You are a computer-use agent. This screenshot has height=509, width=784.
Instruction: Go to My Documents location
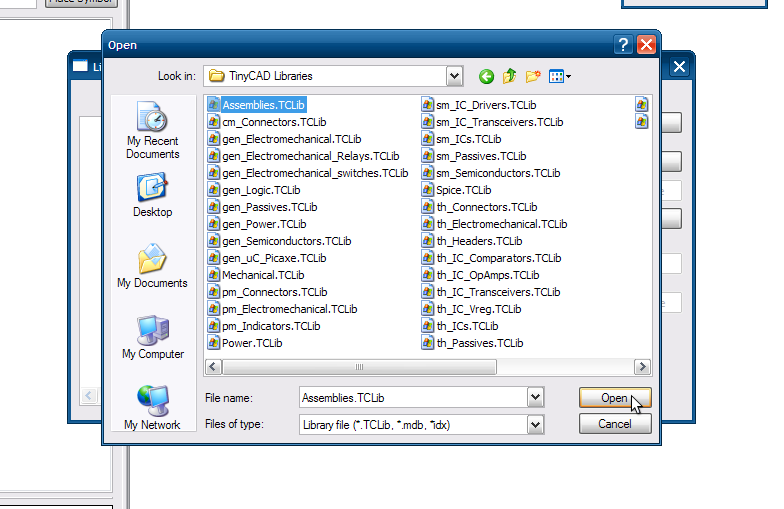(152, 266)
